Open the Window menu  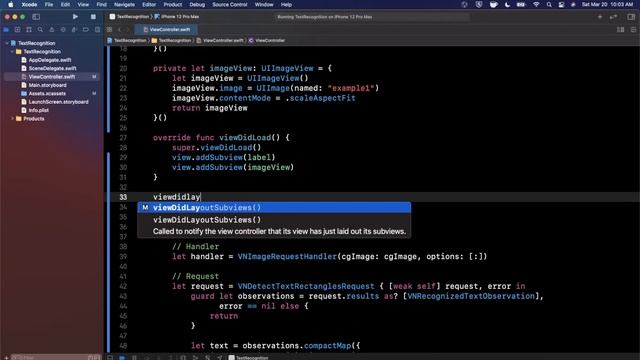point(264,4)
